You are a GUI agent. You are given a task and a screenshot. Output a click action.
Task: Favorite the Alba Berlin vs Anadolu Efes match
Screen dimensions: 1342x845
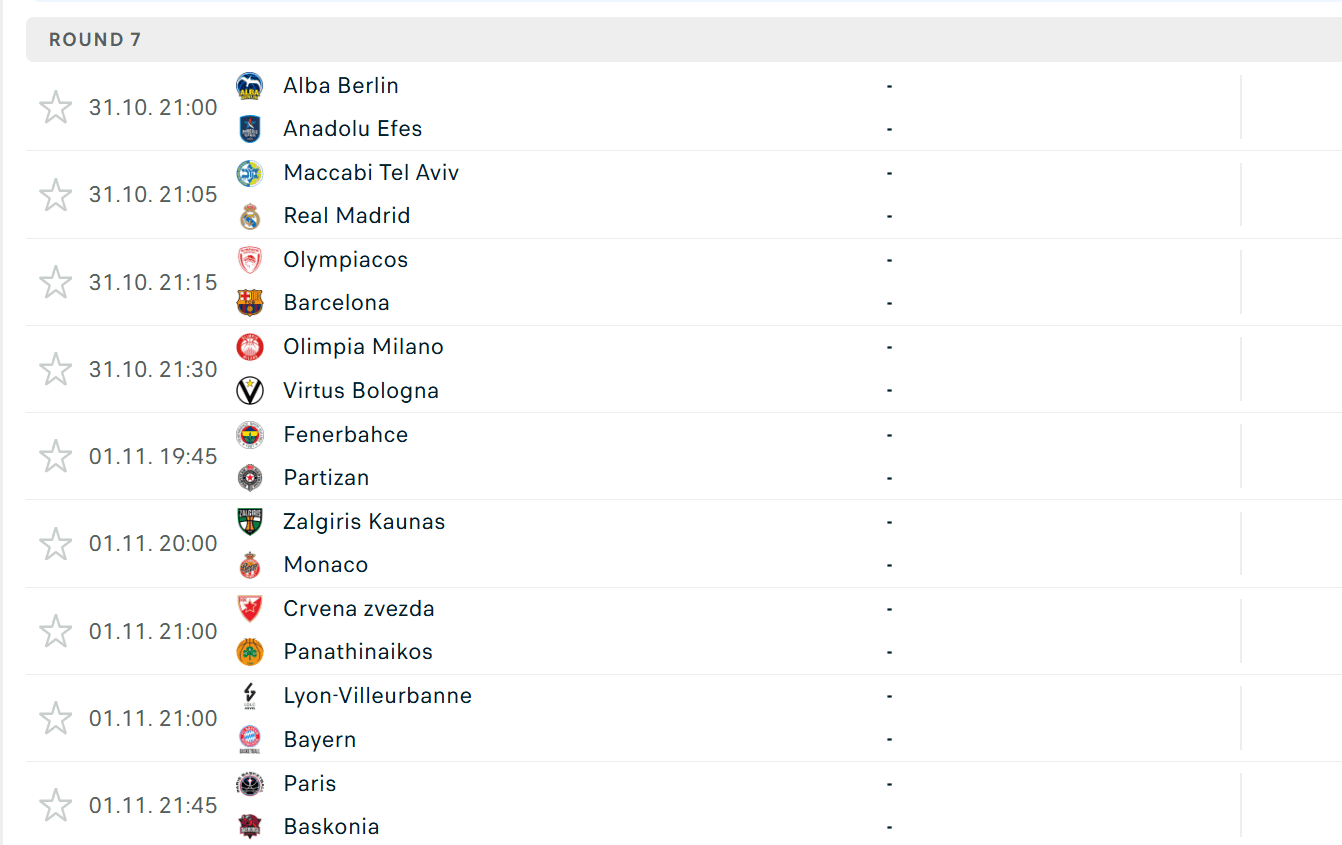click(55, 107)
